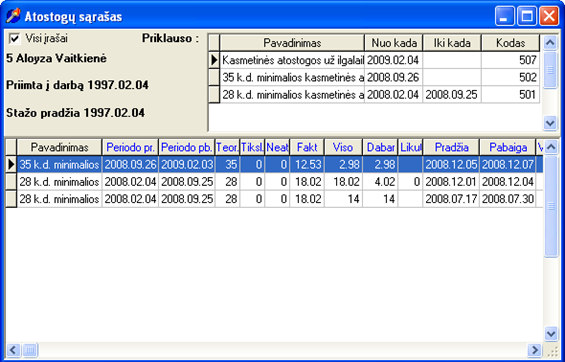Click the Likut column header

(410, 147)
